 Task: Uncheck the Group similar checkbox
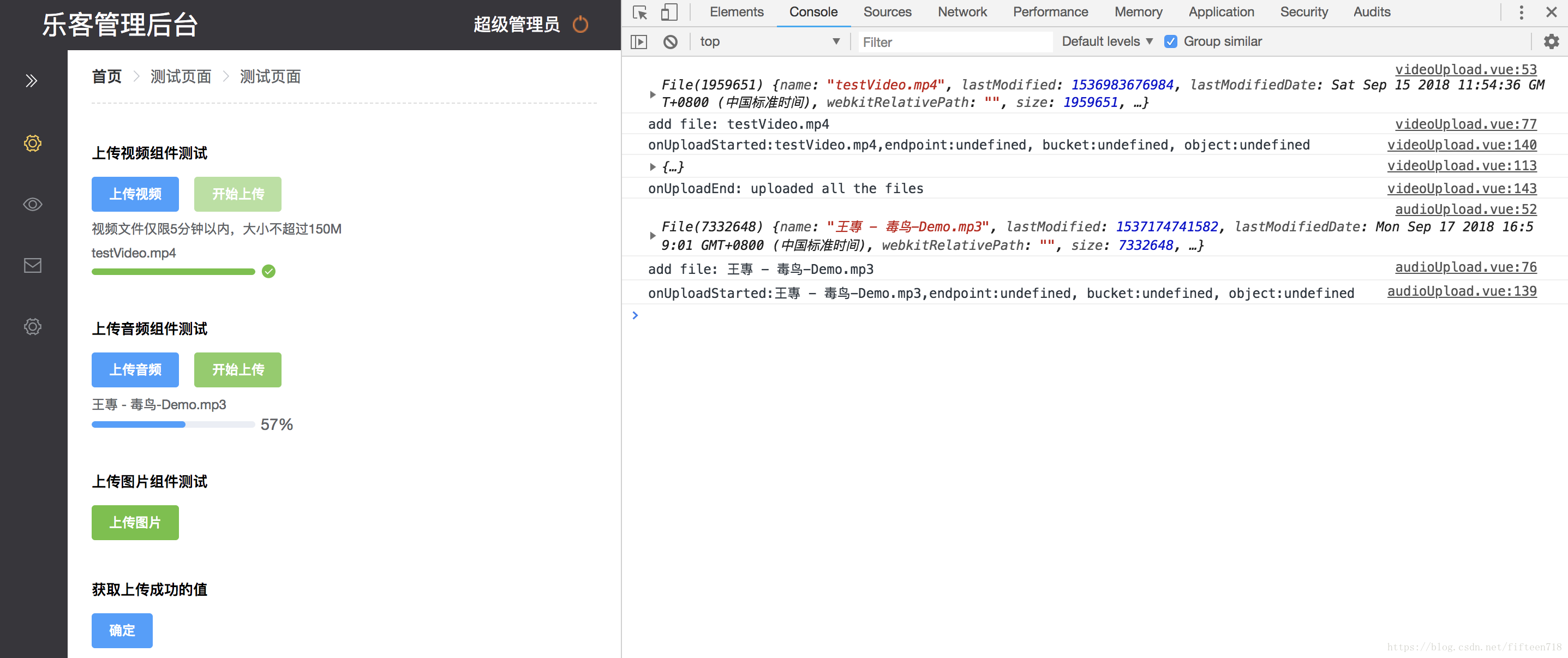(1170, 42)
